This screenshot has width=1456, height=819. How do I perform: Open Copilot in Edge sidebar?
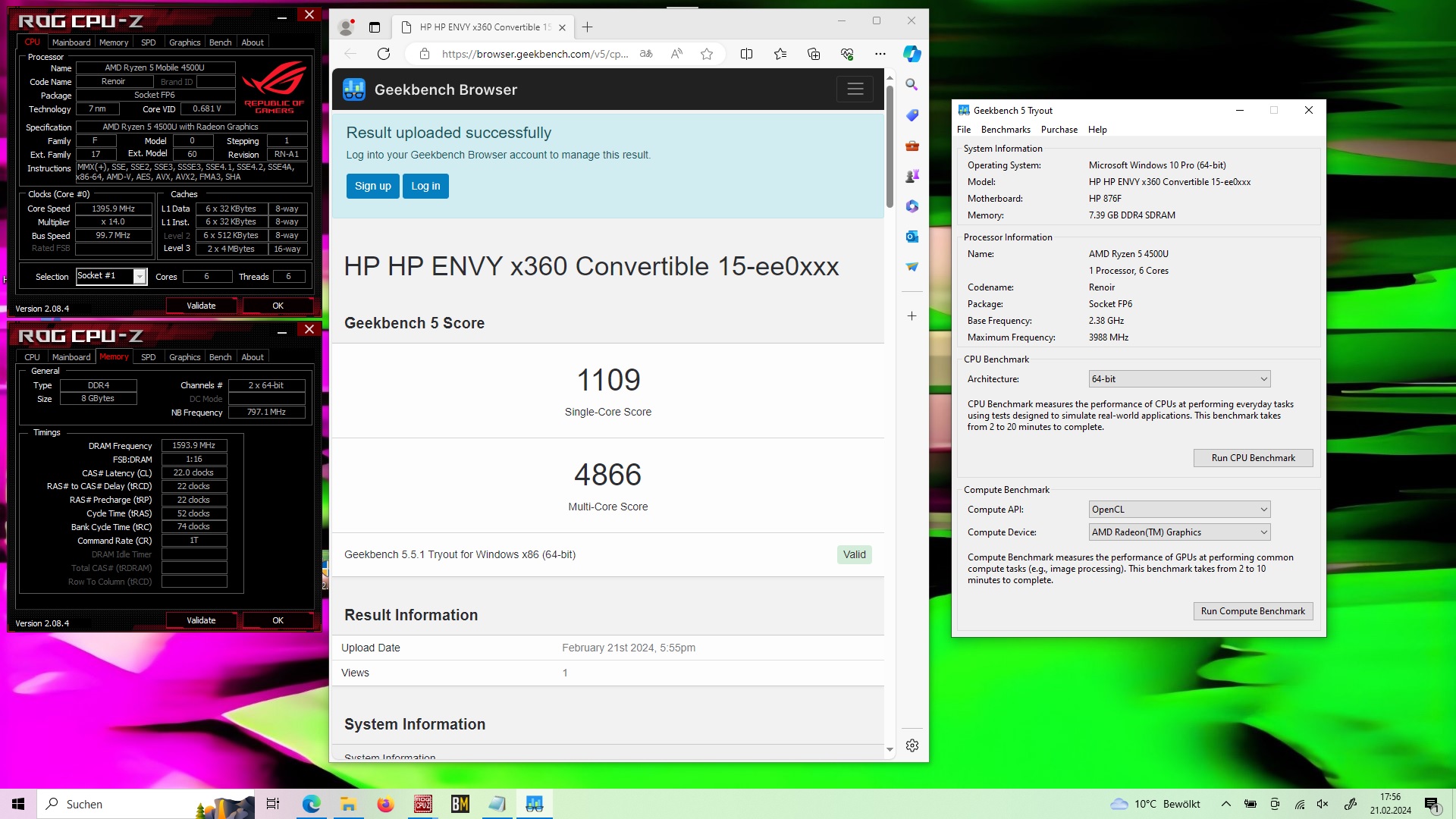(912, 54)
